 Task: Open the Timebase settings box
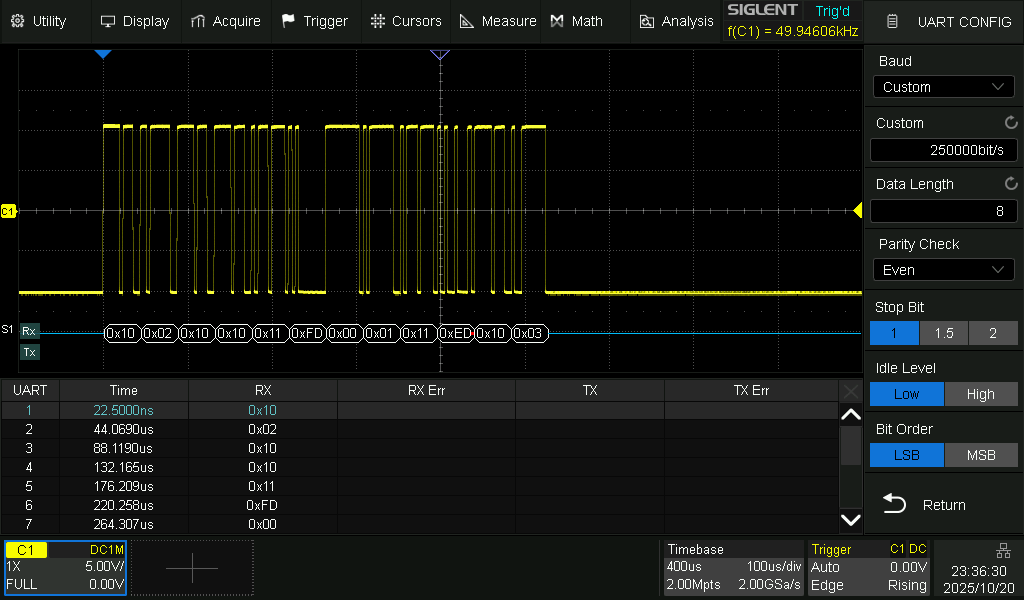click(733, 567)
